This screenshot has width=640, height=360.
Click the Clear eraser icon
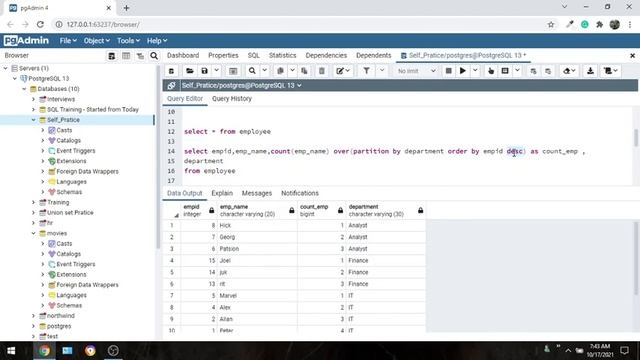(569, 71)
